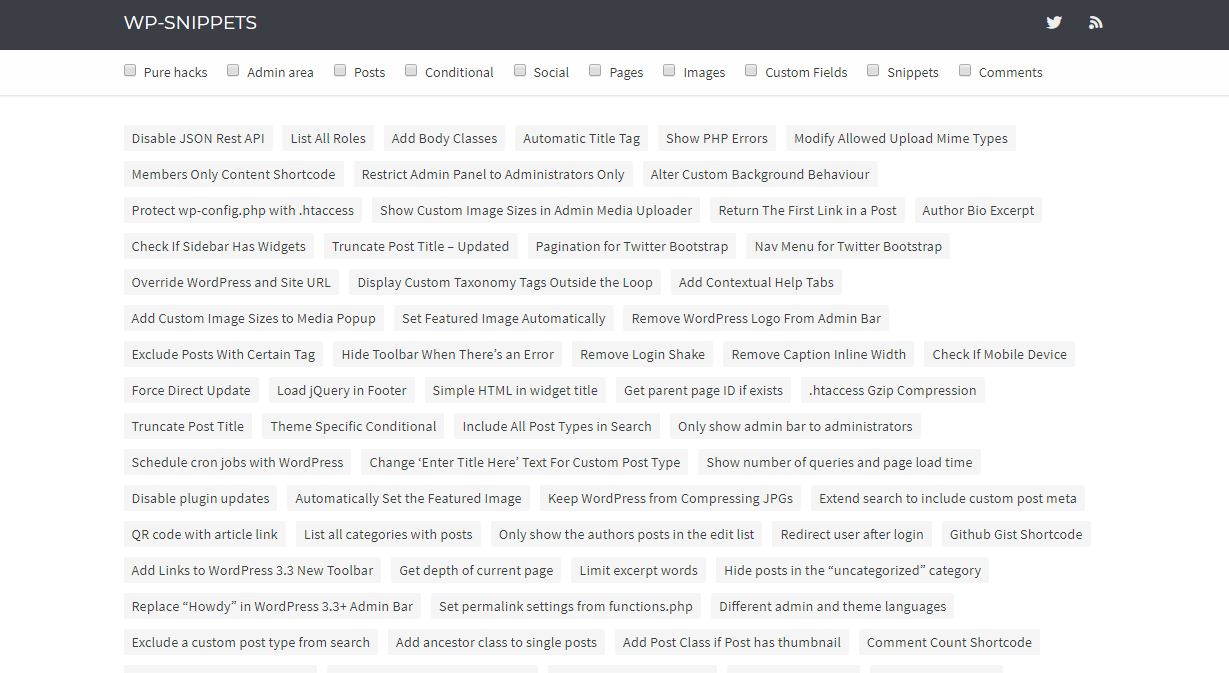View Restrict Admin Panel to Administrators Only
Image resolution: width=1229 pixels, height=673 pixels.
[x=493, y=174]
